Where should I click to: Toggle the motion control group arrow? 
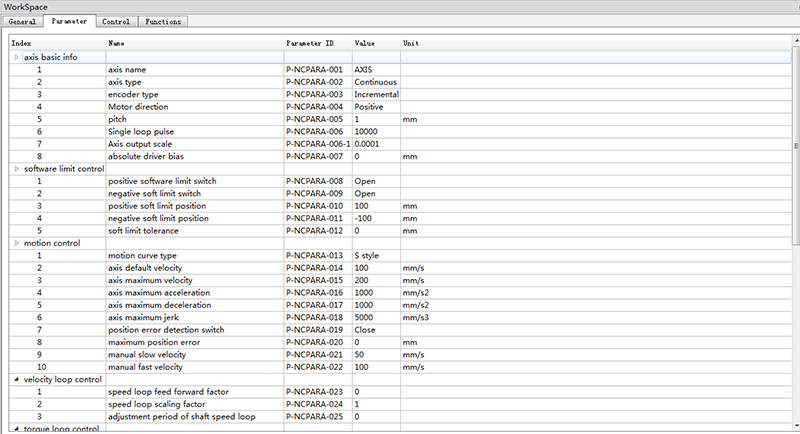(15, 243)
